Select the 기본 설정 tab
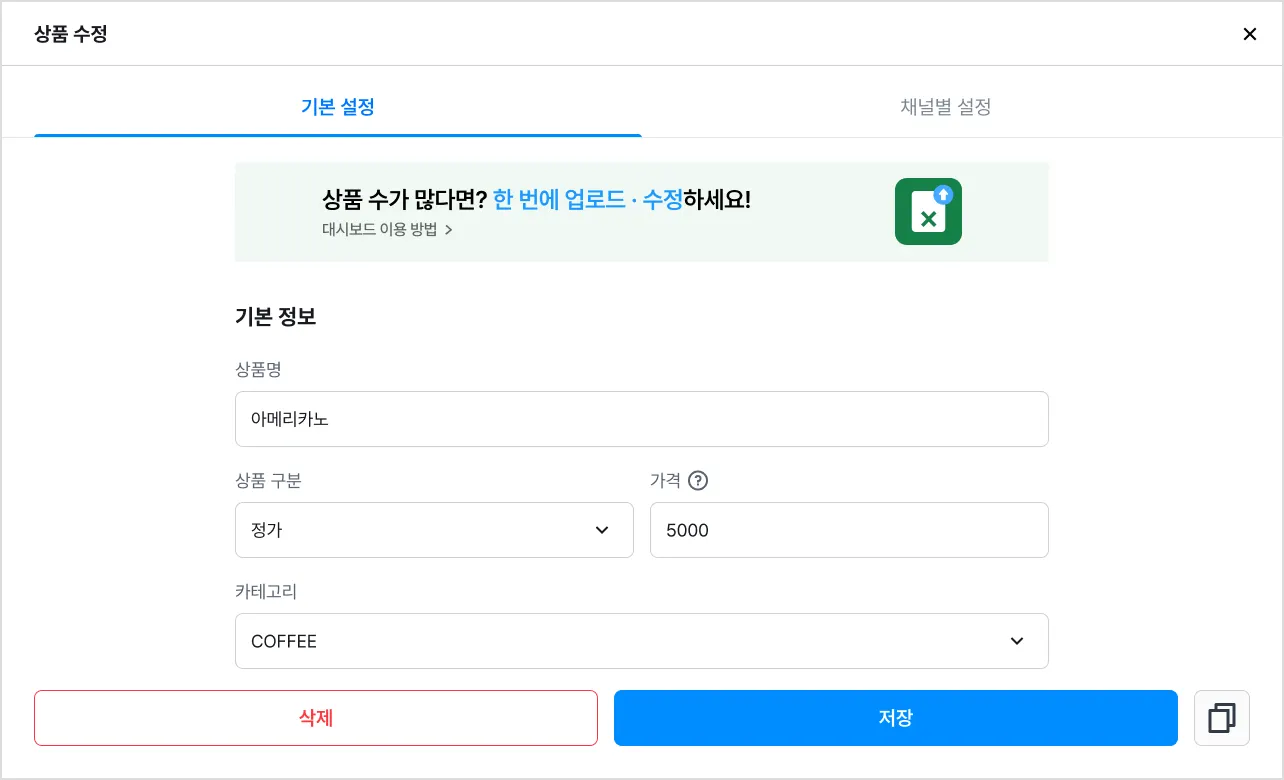Image resolution: width=1284 pixels, height=780 pixels. [x=338, y=106]
